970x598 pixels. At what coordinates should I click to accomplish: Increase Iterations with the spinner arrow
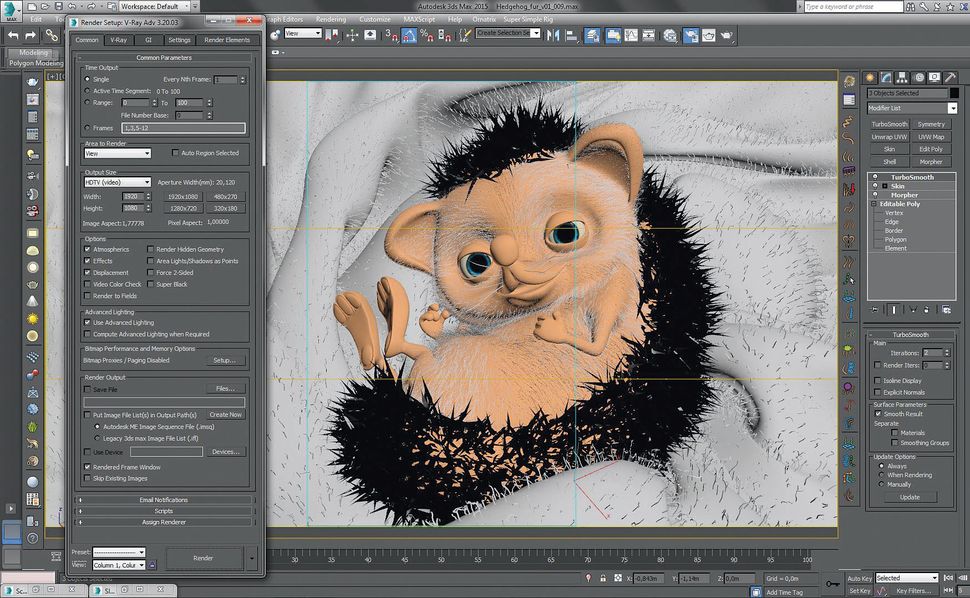(x=945, y=350)
